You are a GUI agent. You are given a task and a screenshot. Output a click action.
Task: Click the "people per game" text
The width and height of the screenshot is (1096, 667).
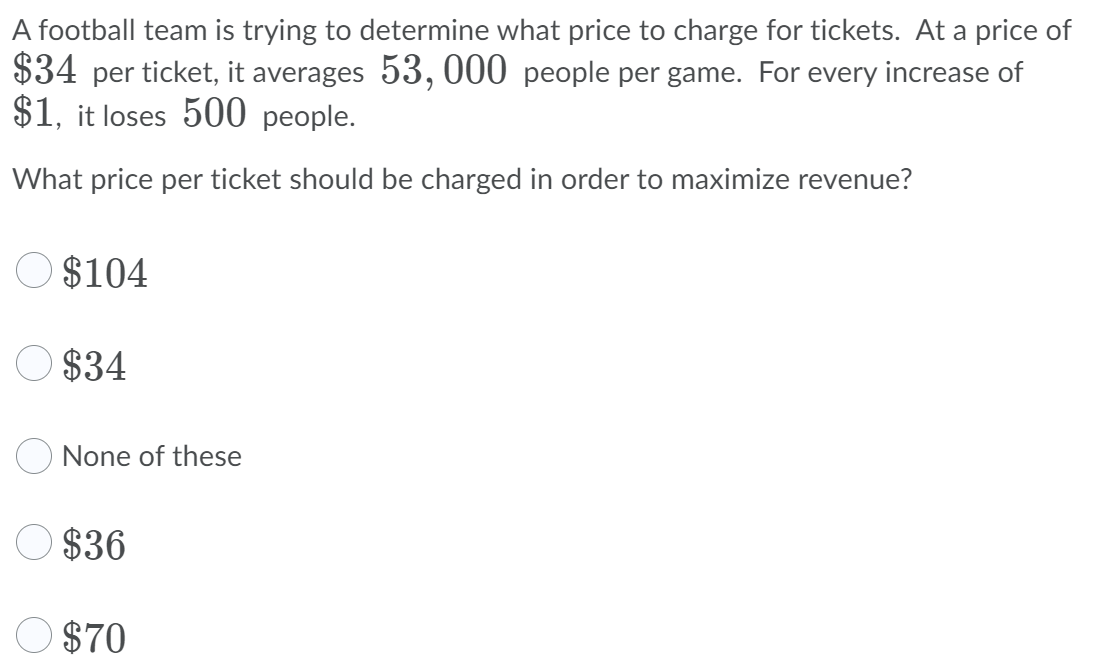632,74
